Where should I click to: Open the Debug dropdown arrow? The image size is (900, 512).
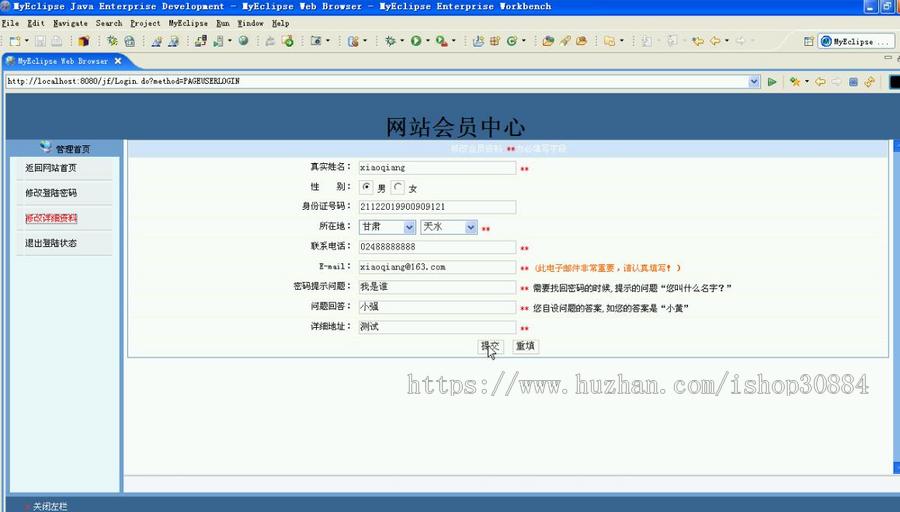pyautogui.click(x=402, y=41)
